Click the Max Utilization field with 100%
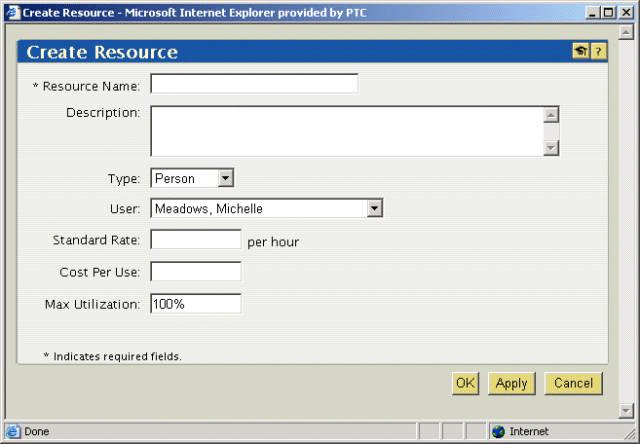The height and width of the screenshot is (444, 640). 196,304
